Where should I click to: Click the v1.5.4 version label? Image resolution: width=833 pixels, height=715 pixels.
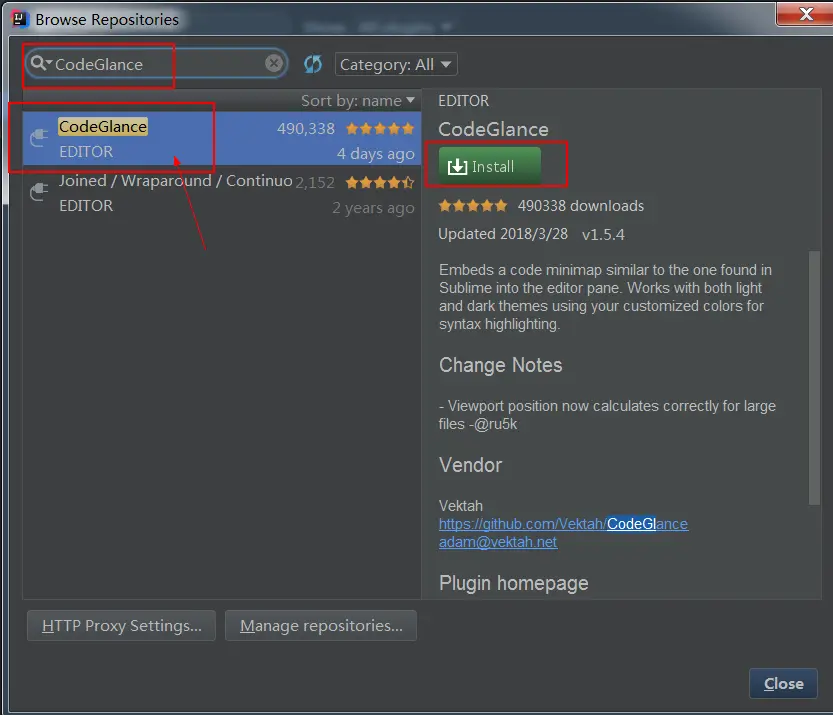click(x=603, y=234)
